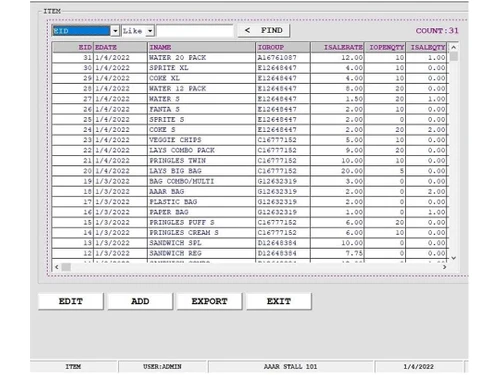Viewport: 500px width, 375px height.
Task: Select the PRINGLES CREAM S row
Action: point(249,233)
